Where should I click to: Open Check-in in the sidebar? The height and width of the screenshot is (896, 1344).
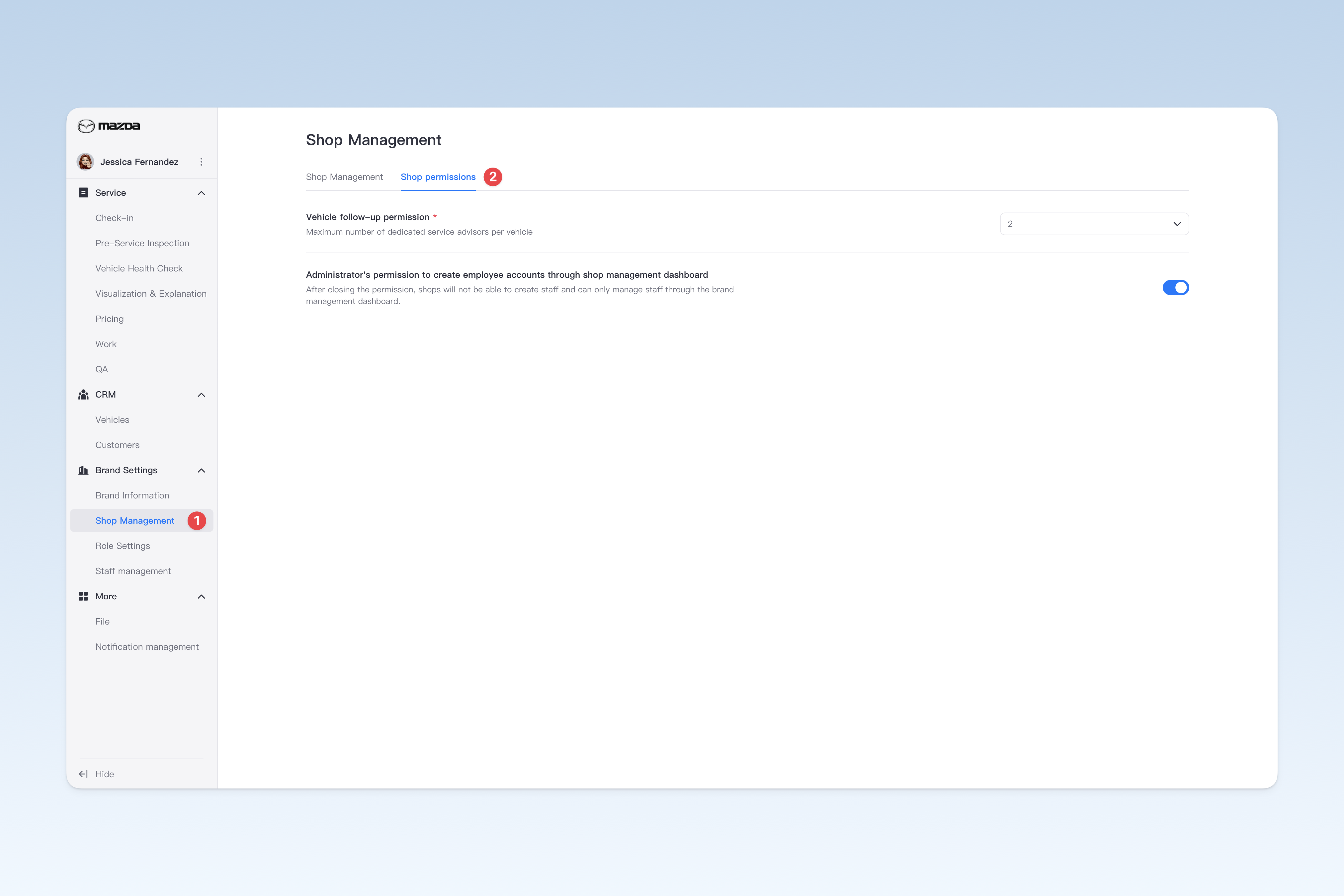click(114, 218)
